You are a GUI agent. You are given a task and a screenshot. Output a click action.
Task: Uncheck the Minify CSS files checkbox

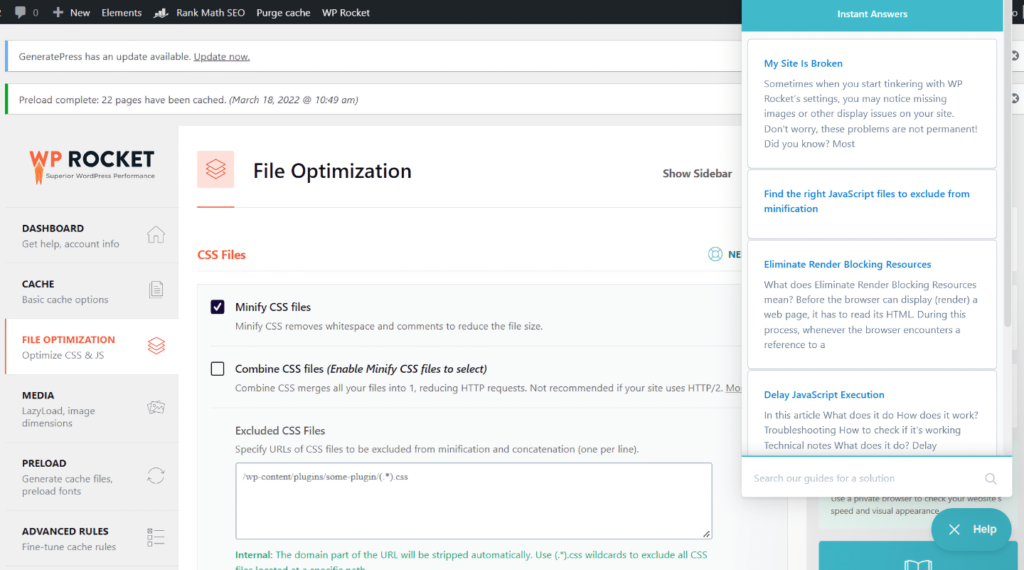pos(217,307)
